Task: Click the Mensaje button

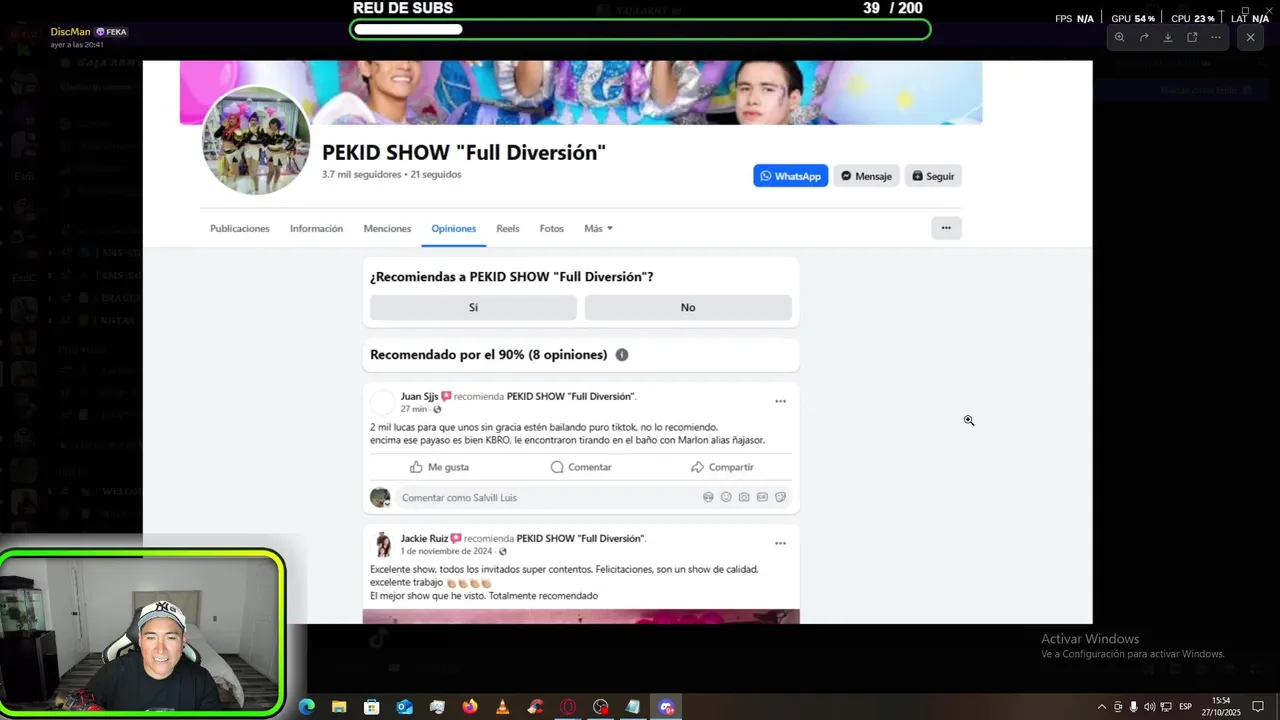Action: pyautogui.click(x=866, y=176)
